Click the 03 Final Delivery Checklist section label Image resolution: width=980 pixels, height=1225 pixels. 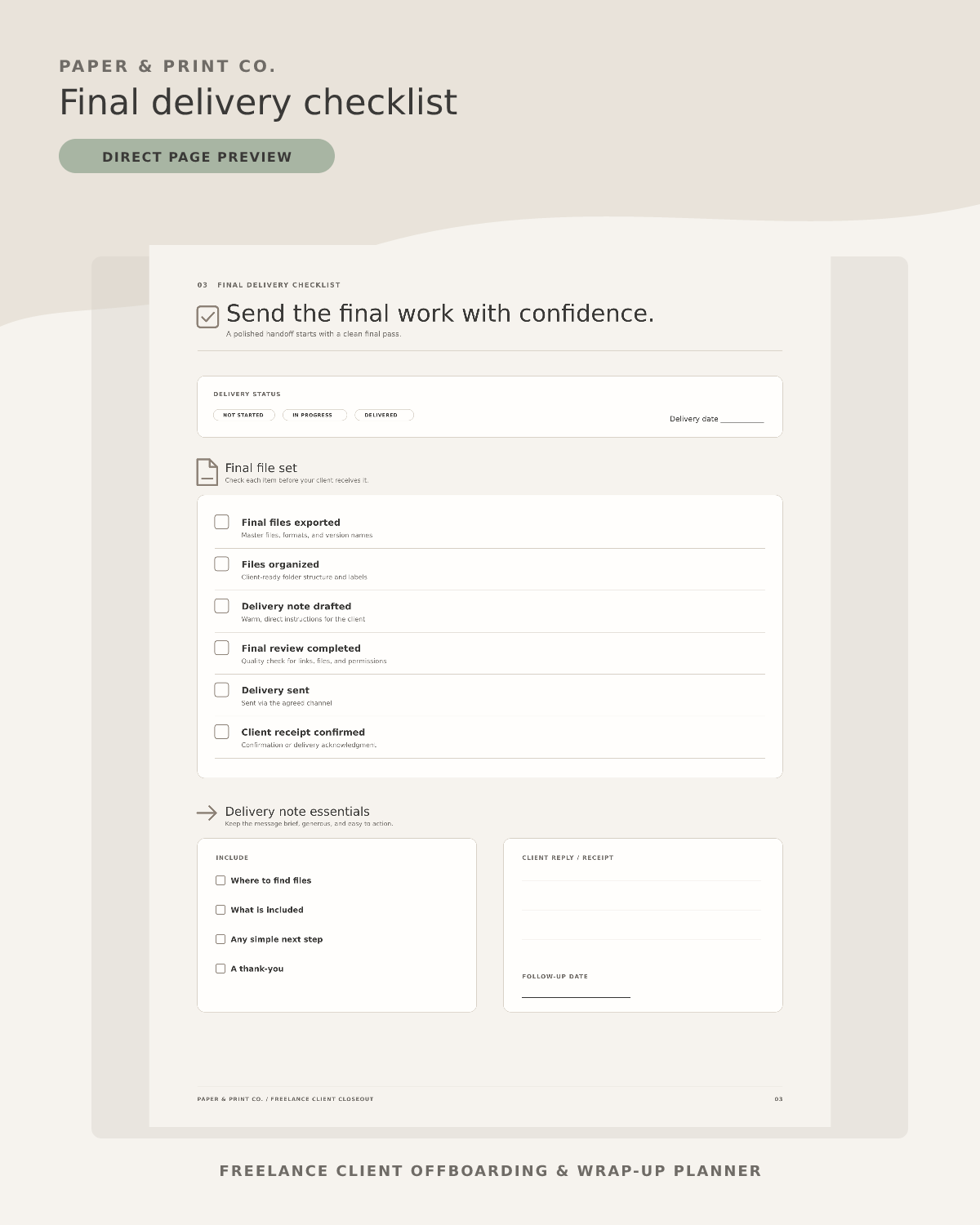(x=269, y=285)
